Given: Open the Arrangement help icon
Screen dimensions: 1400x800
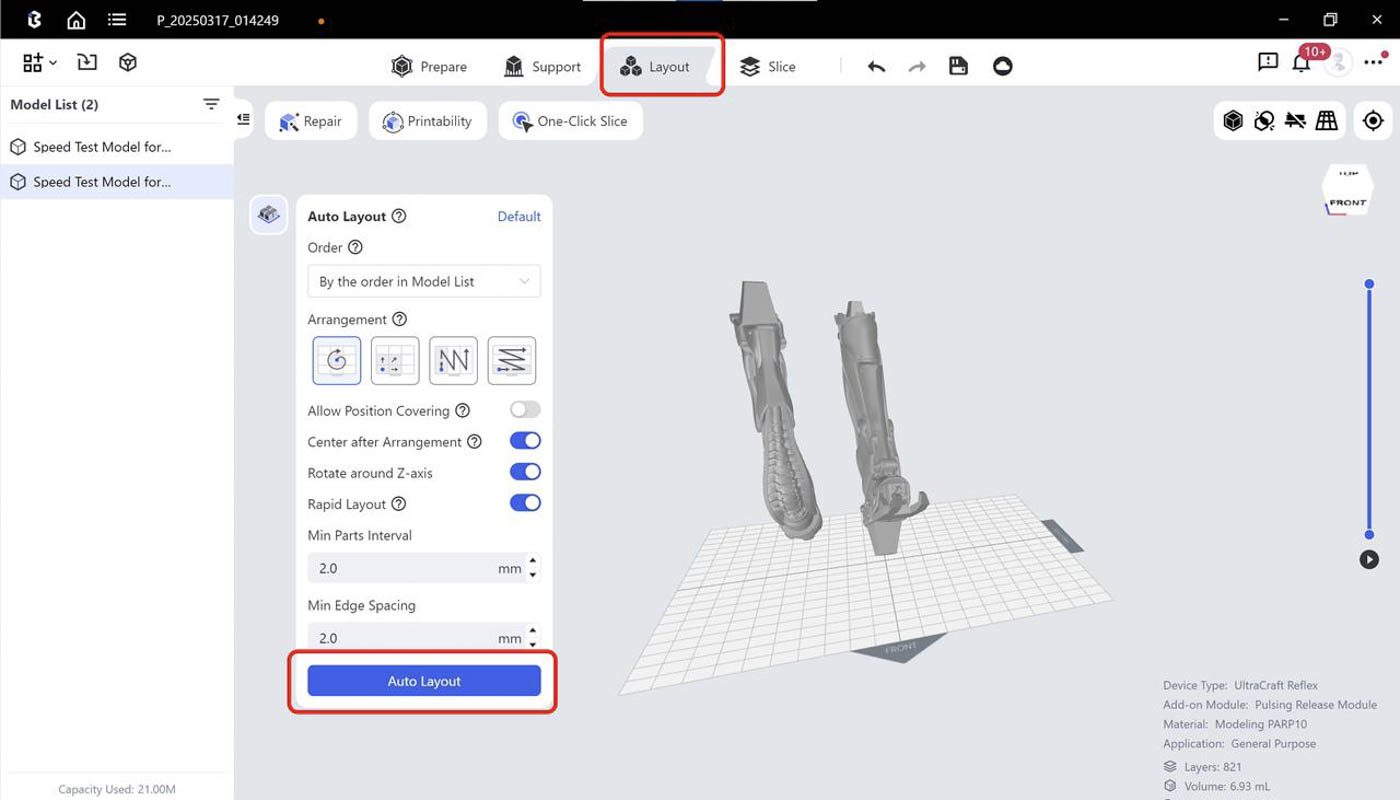Looking at the screenshot, I should pyautogui.click(x=400, y=319).
